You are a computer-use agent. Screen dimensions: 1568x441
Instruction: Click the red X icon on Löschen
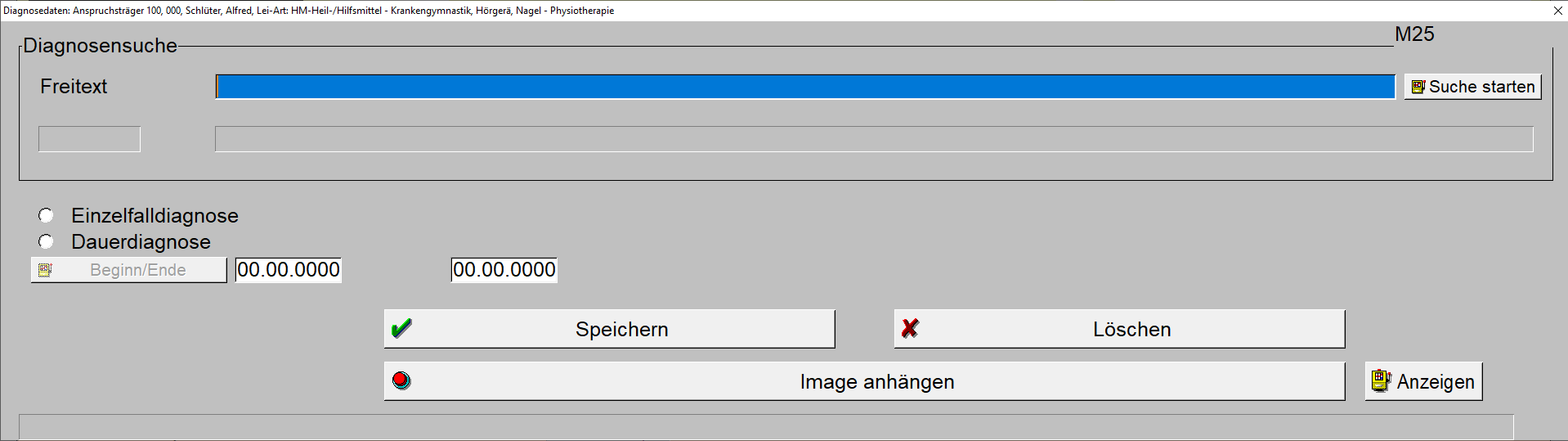(x=910, y=329)
